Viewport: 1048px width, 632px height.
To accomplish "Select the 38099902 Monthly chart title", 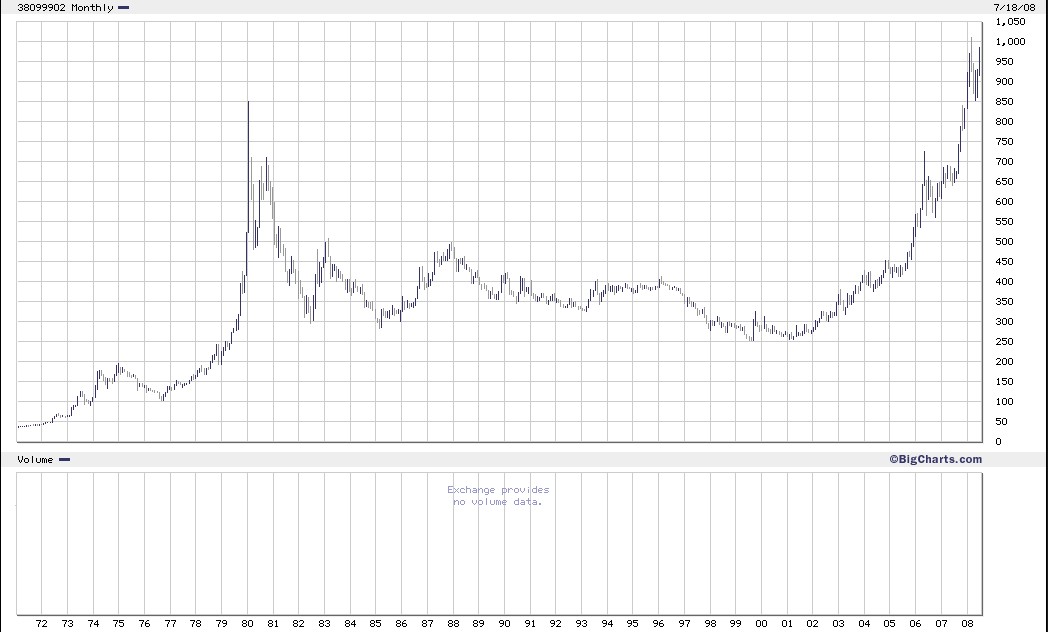I will click(64, 7).
